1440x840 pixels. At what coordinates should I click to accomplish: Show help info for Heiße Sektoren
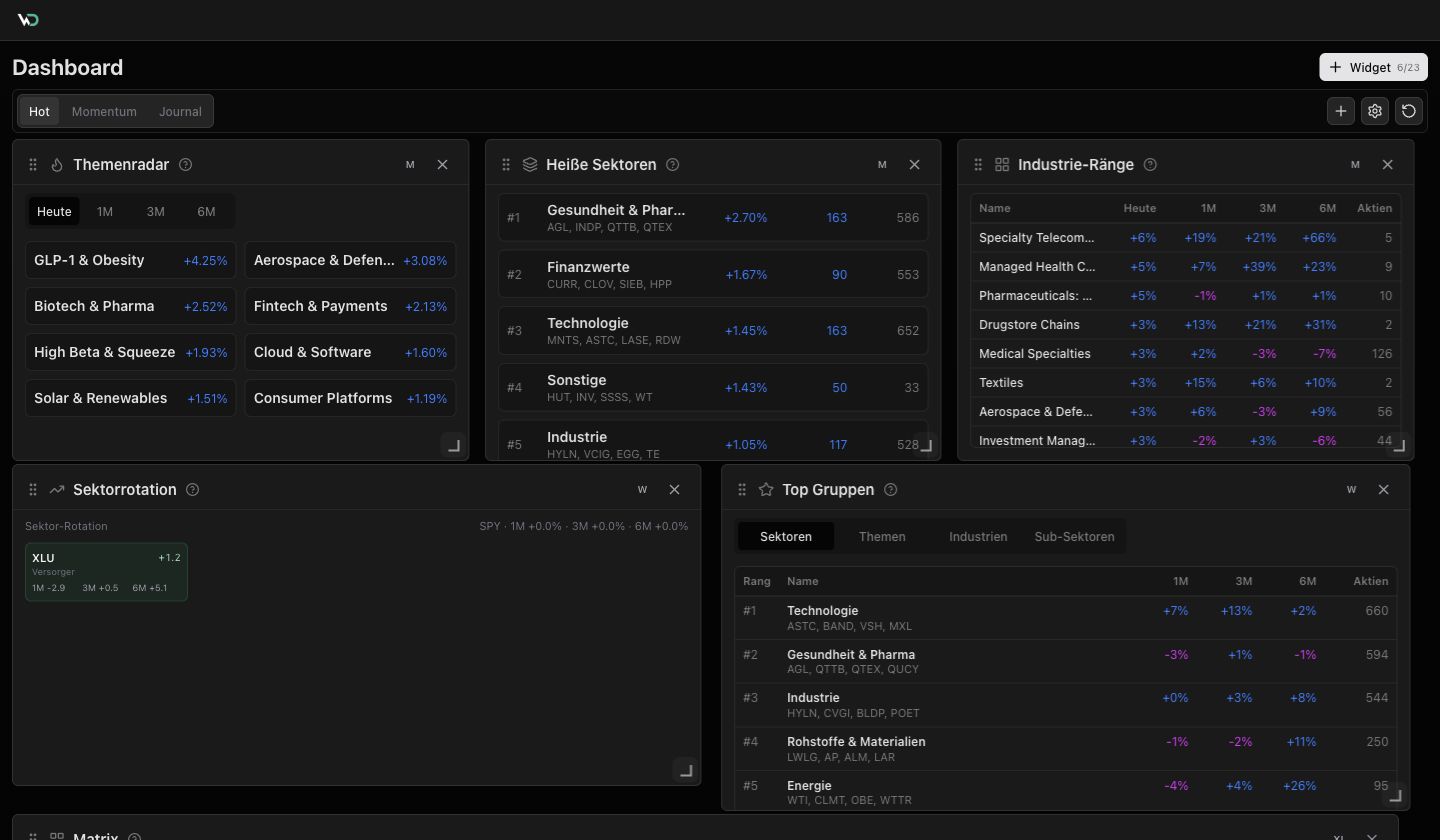[x=672, y=164]
